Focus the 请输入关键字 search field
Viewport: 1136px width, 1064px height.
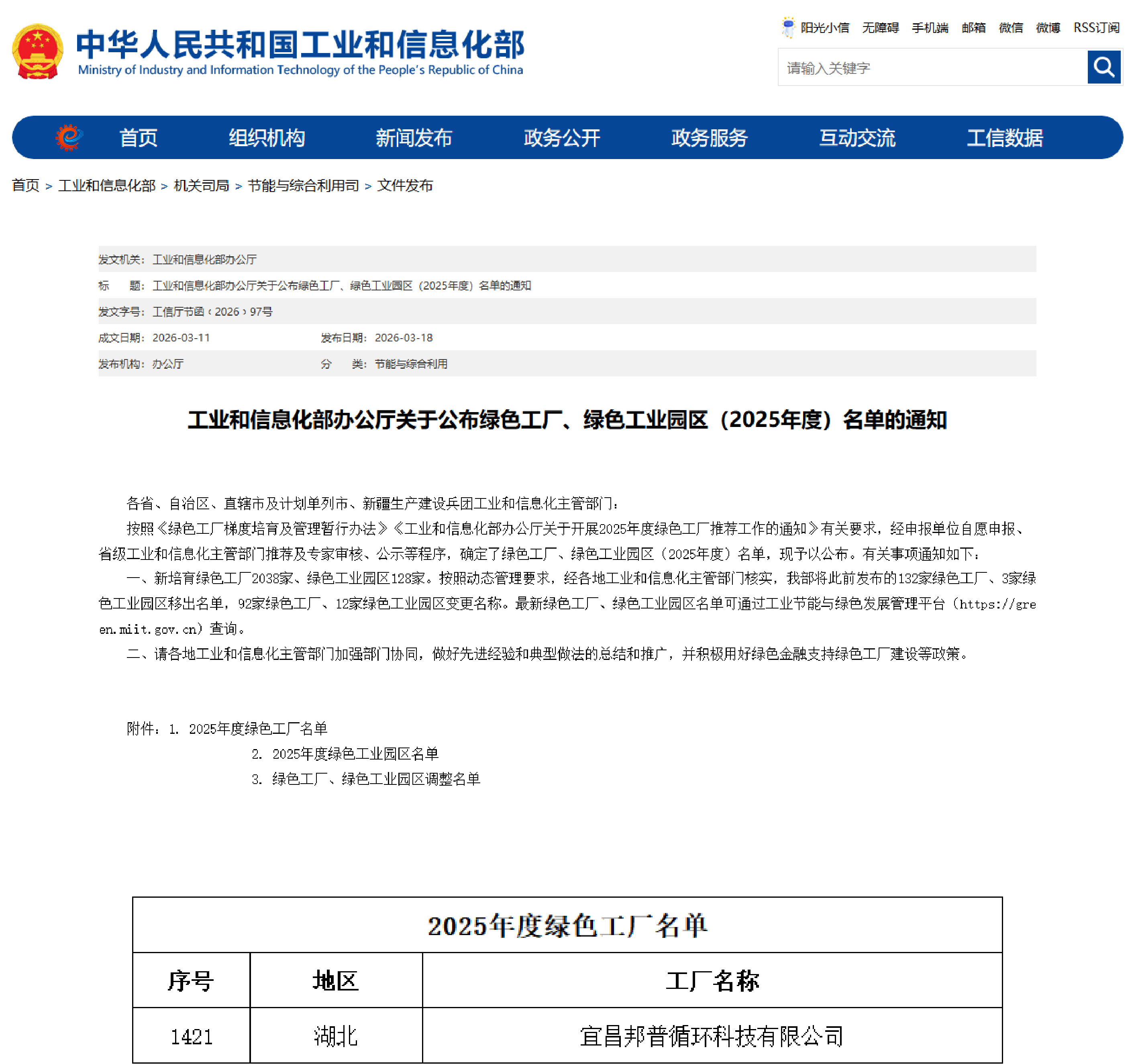tap(932, 67)
